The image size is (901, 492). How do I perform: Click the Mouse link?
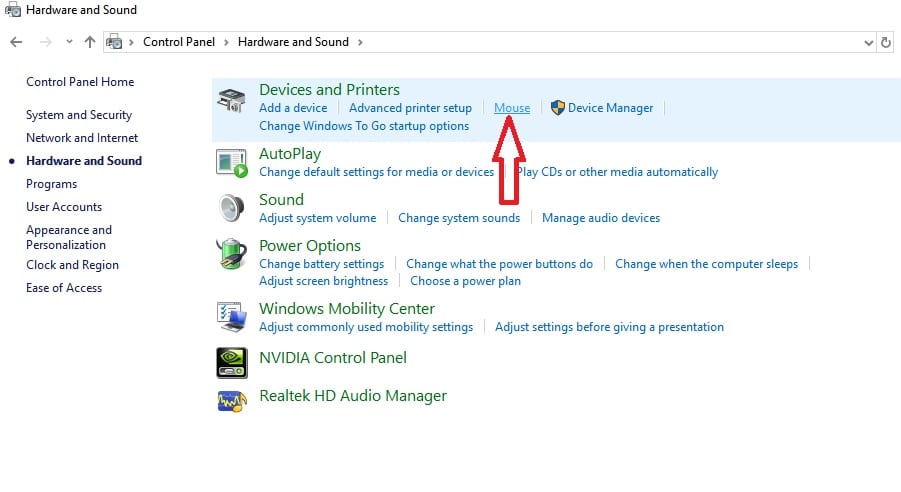[x=512, y=108]
